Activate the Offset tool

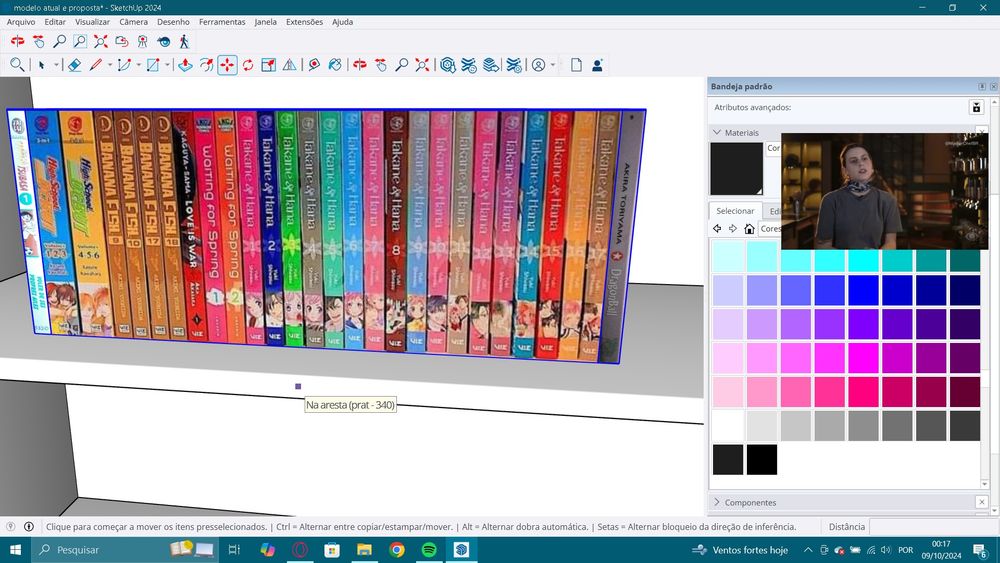tap(206, 65)
